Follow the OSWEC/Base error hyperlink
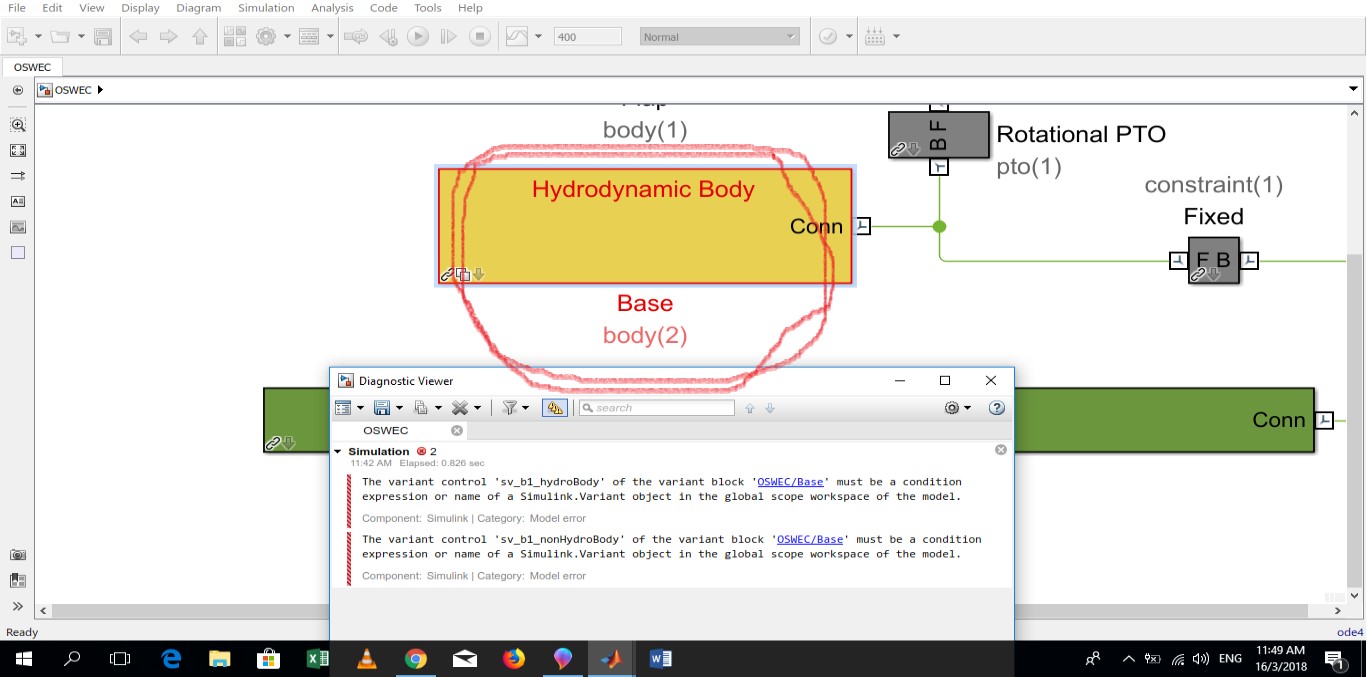 tap(789, 481)
